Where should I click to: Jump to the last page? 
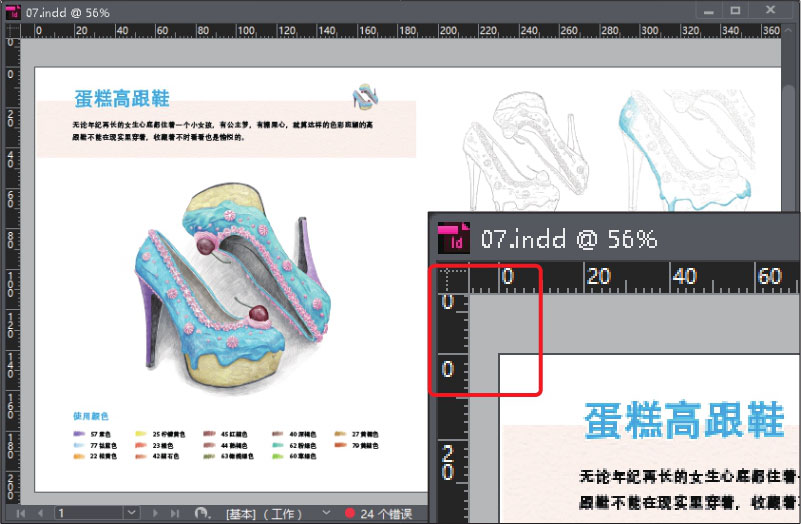coord(175,513)
